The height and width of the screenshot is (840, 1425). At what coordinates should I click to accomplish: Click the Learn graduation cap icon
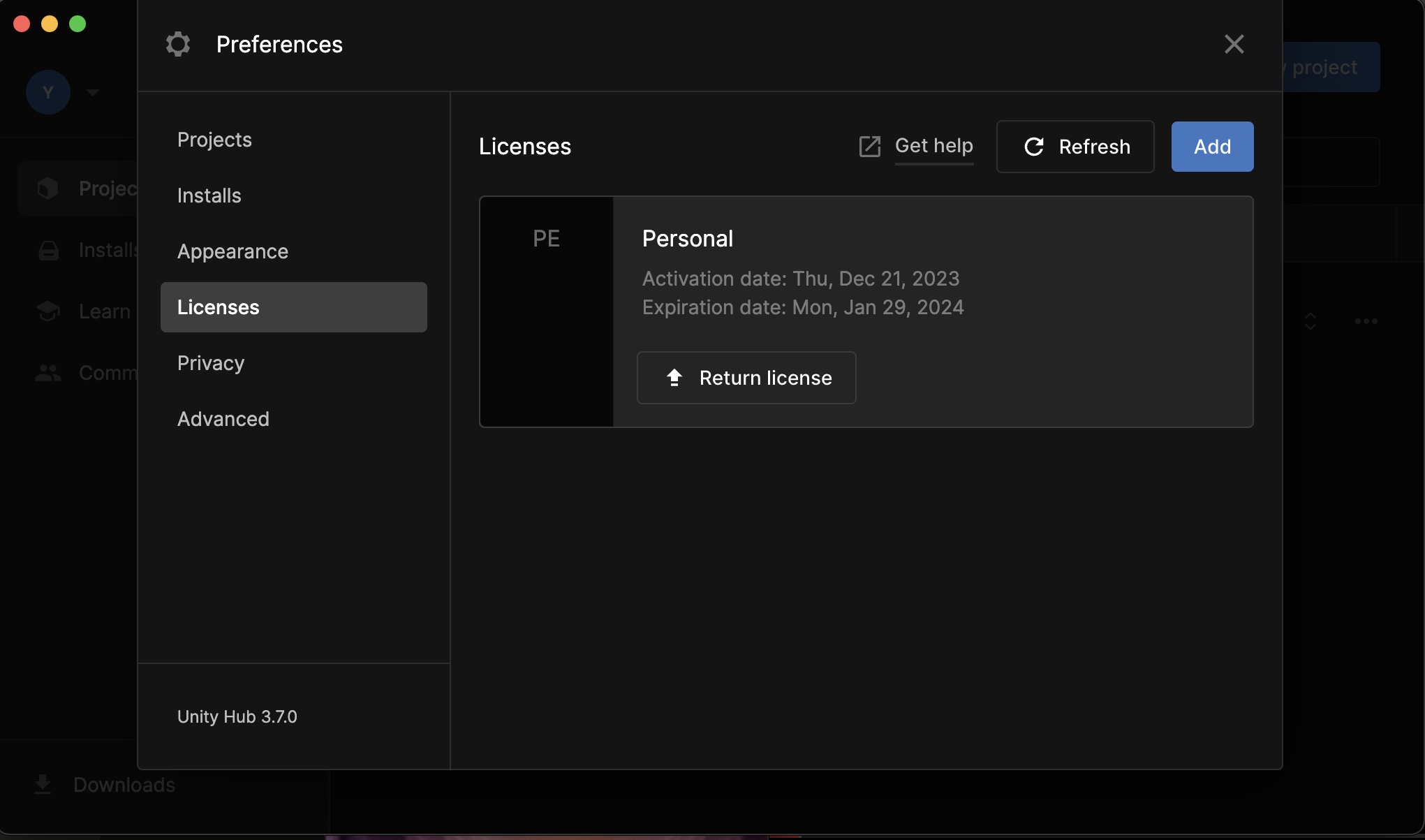tap(48, 311)
